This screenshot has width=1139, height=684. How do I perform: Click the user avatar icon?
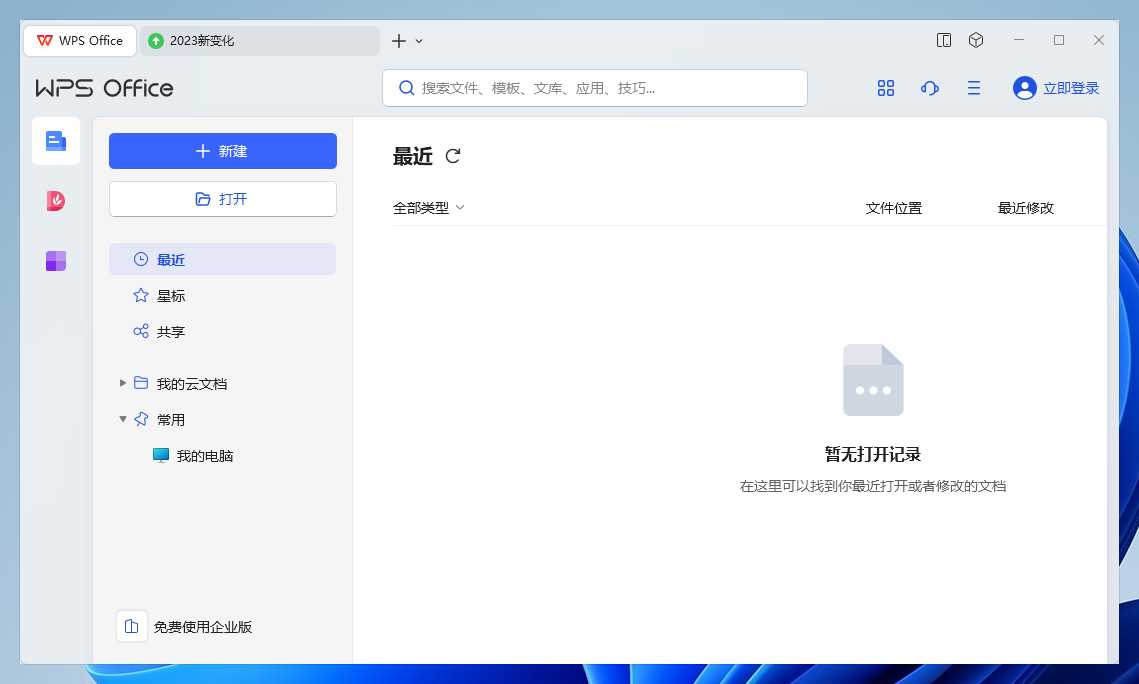click(1024, 88)
